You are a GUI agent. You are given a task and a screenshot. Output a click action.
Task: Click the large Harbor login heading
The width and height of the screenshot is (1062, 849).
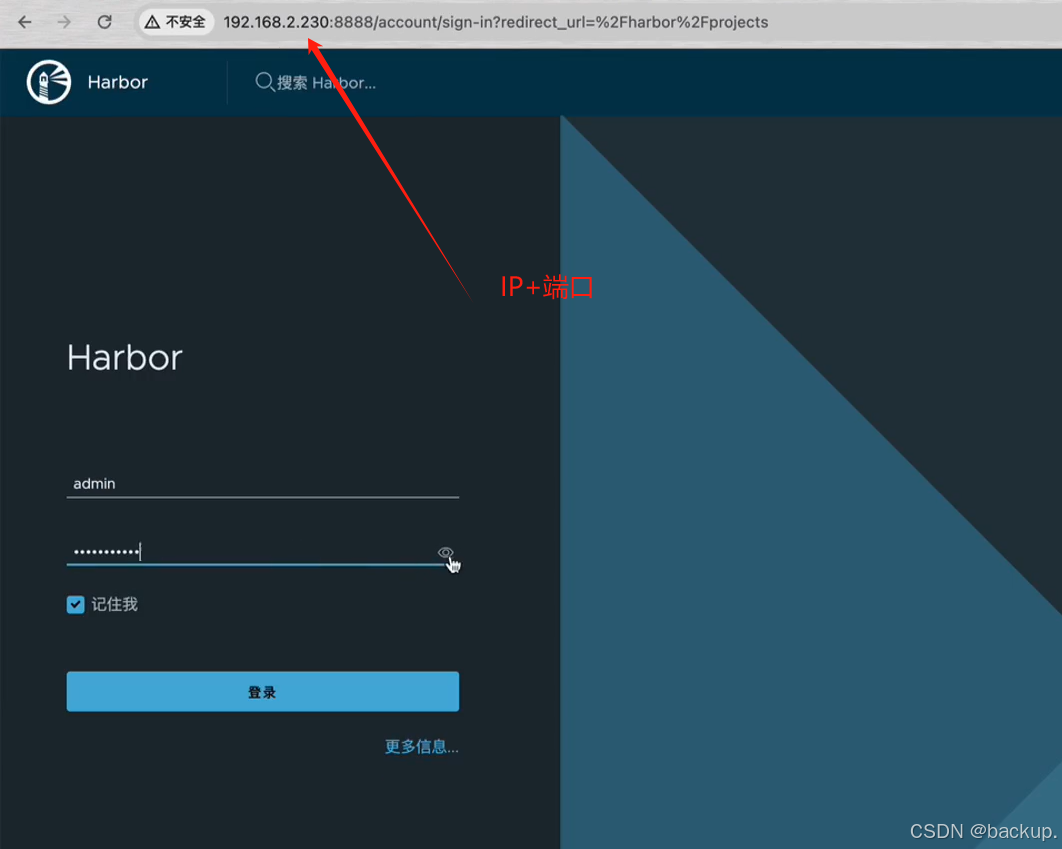[125, 357]
